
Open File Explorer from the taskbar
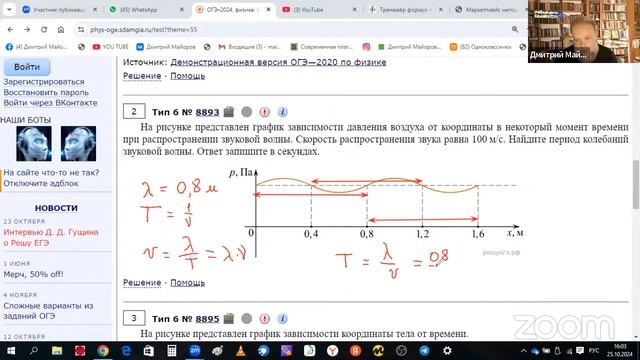click(x=57, y=351)
